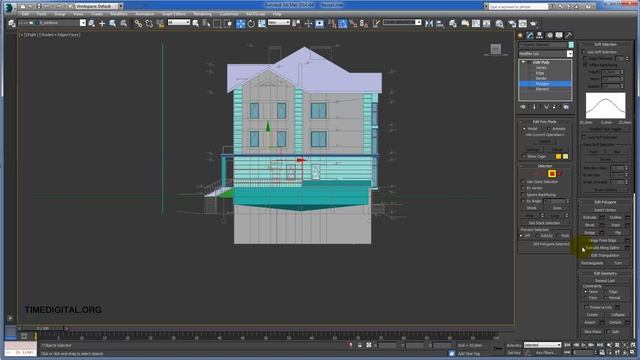Image resolution: width=640 pixels, height=360 pixels.
Task: Click the Grow selection button
Action: (557, 208)
